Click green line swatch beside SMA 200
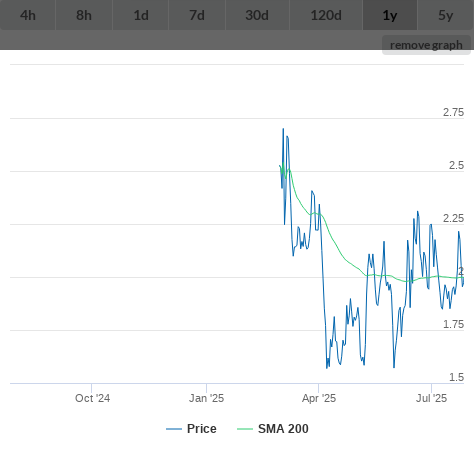 [245, 429]
